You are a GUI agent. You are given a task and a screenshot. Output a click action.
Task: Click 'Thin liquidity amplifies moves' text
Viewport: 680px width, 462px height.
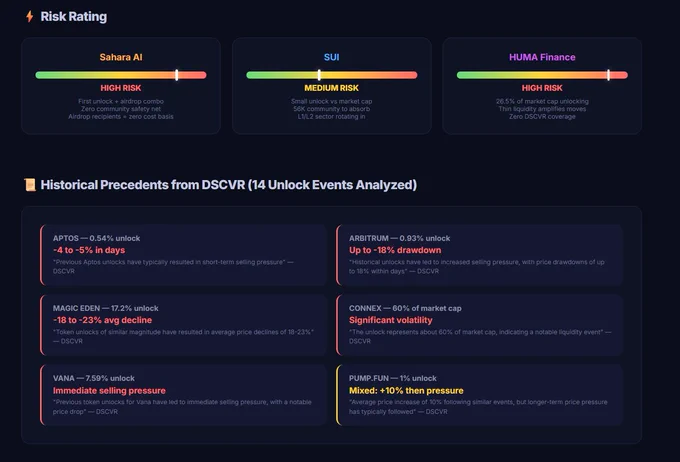pyautogui.click(x=543, y=109)
